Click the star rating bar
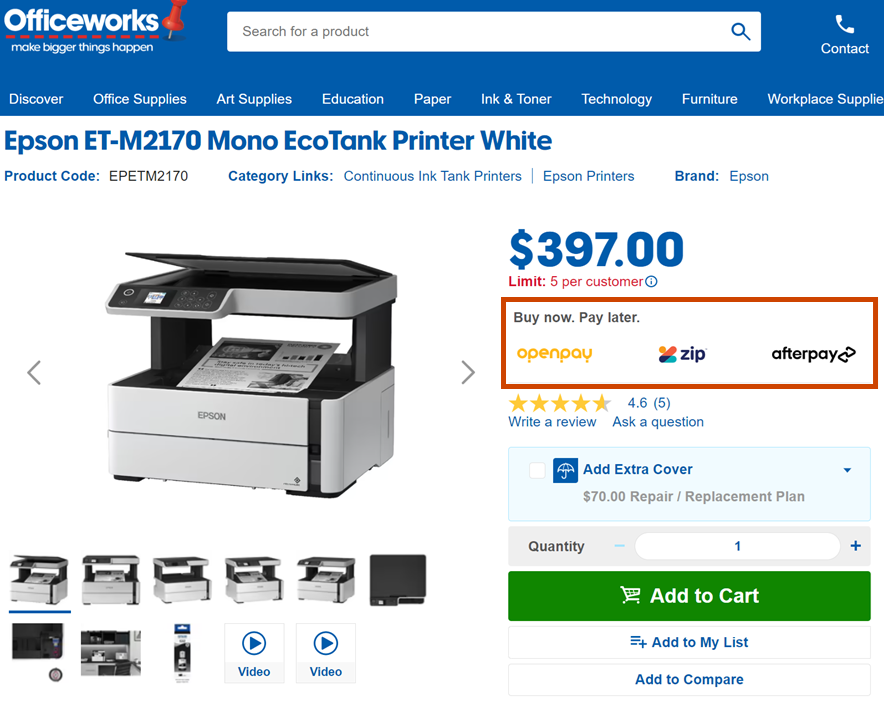The height and width of the screenshot is (707, 884). [x=559, y=403]
